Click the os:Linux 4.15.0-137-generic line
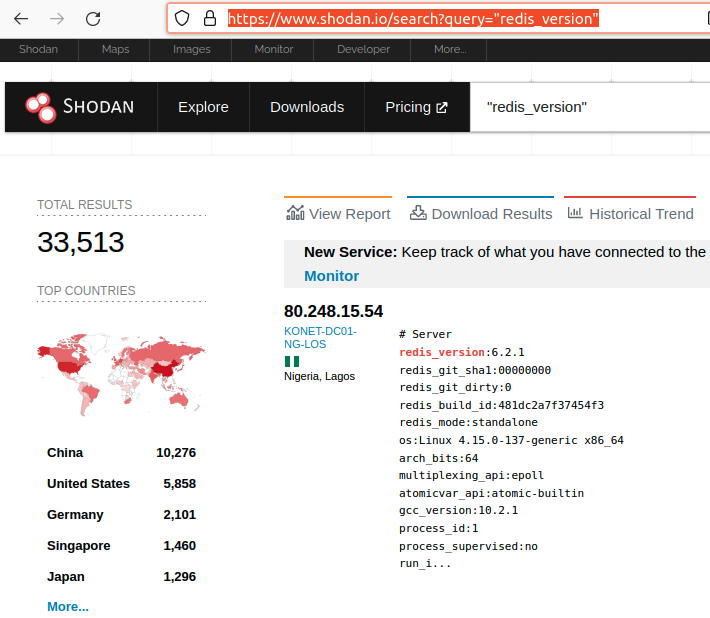This screenshot has height=618, width=710. (x=511, y=441)
